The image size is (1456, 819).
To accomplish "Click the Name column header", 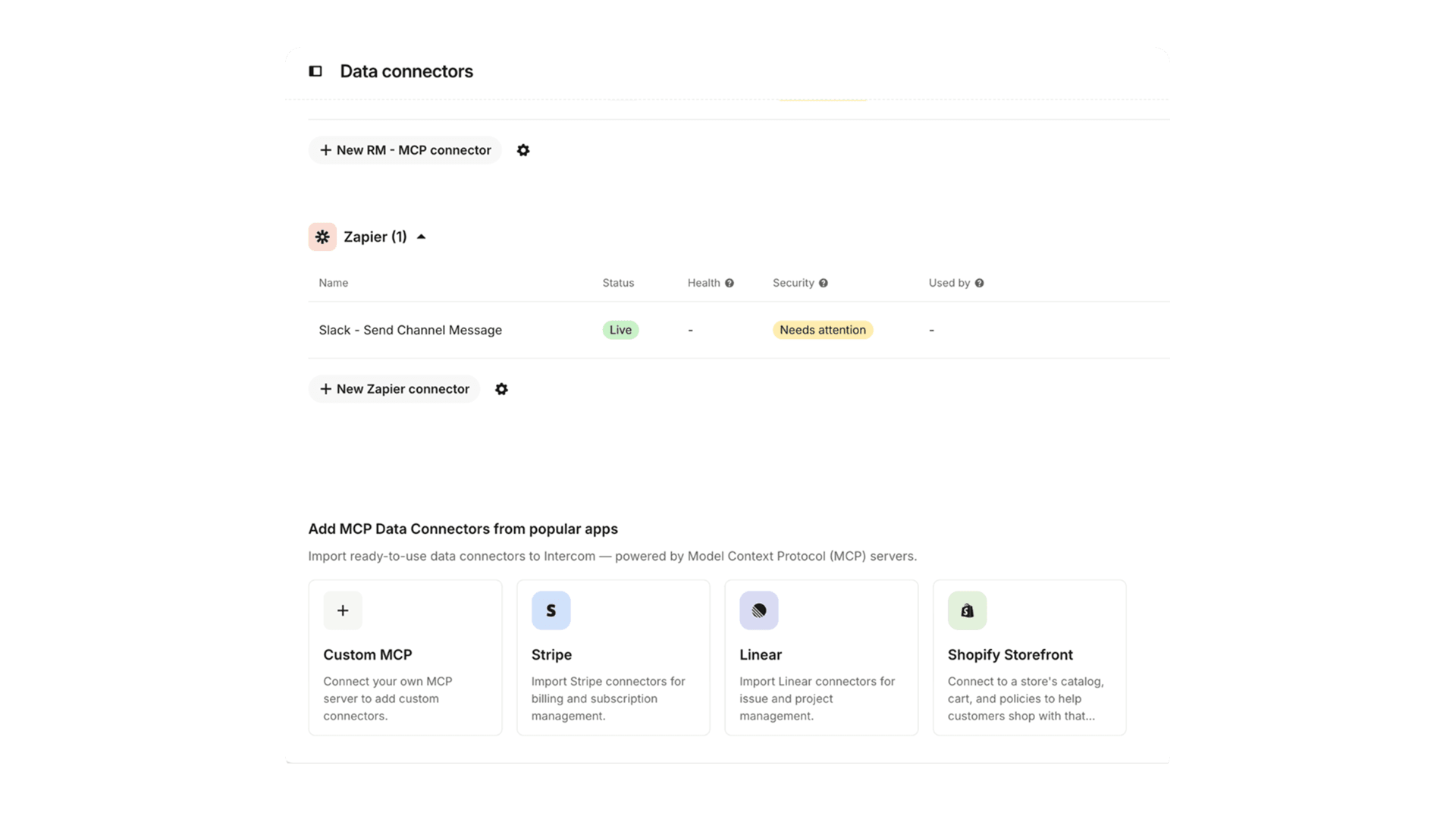I will [x=334, y=283].
